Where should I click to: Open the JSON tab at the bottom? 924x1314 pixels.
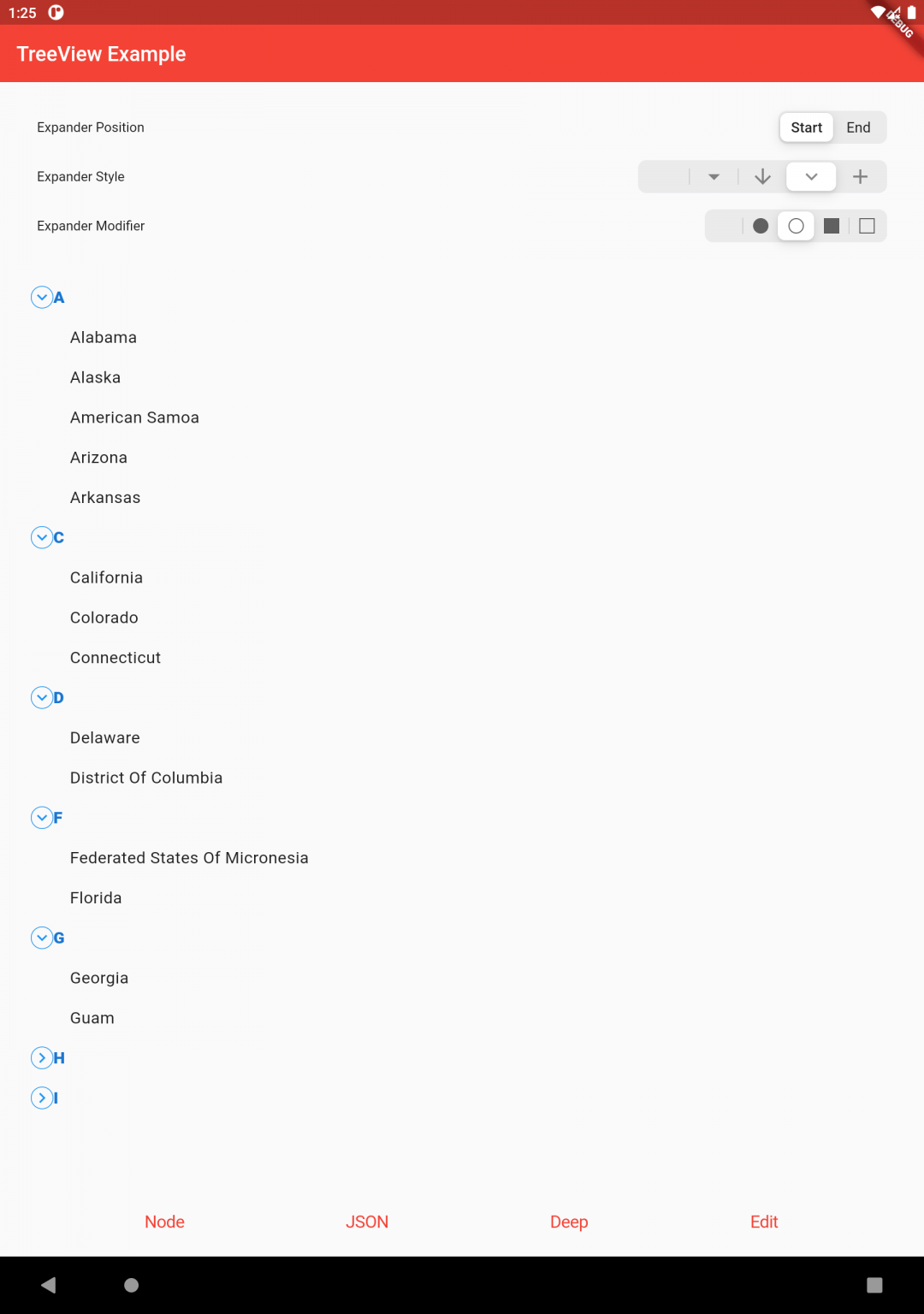tap(367, 1222)
